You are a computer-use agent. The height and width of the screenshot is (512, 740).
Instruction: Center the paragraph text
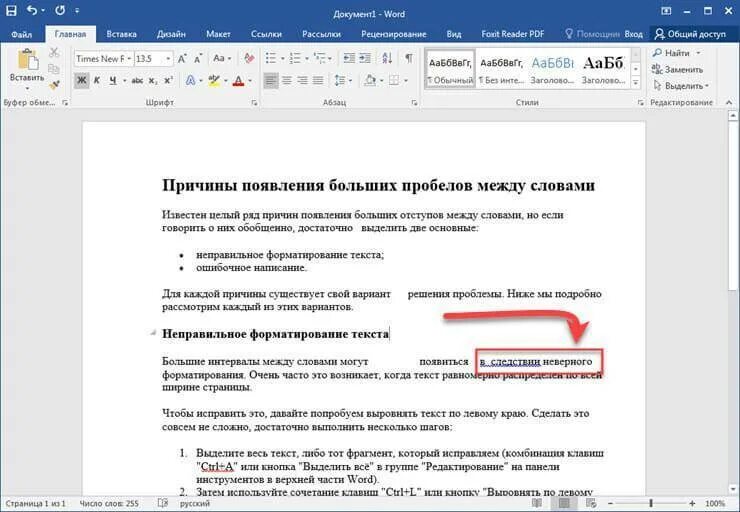(x=286, y=81)
